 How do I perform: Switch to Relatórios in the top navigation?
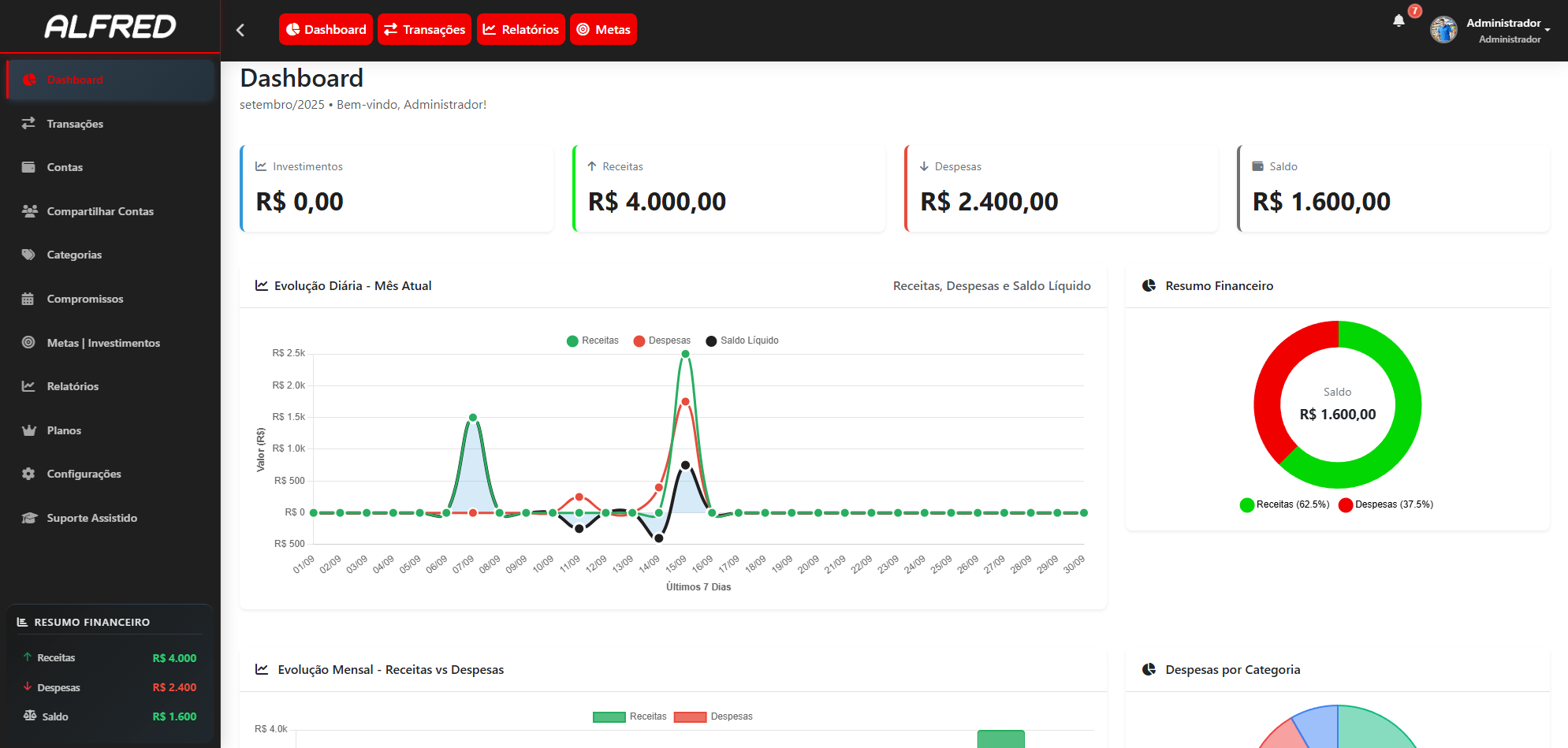[520, 29]
